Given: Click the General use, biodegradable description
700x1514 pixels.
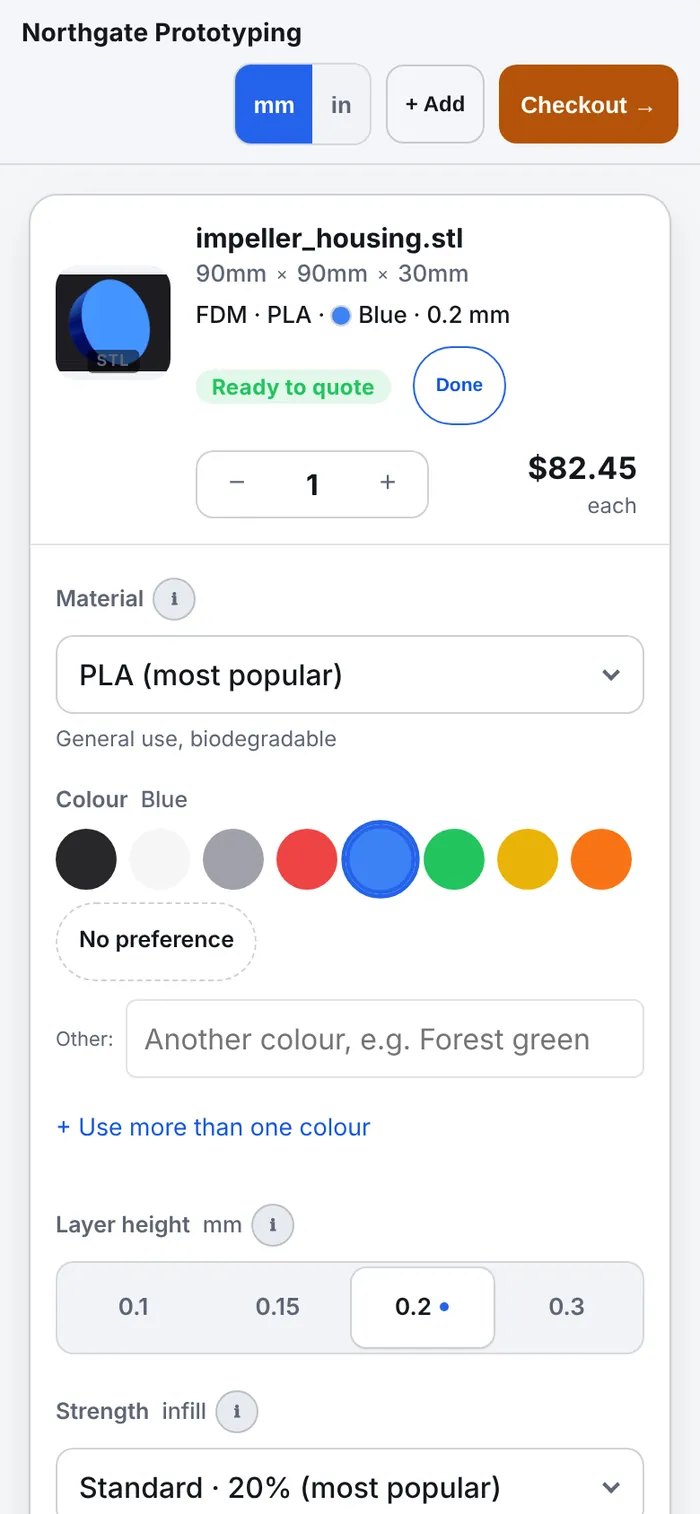Looking at the screenshot, I should (x=196, y=739).
